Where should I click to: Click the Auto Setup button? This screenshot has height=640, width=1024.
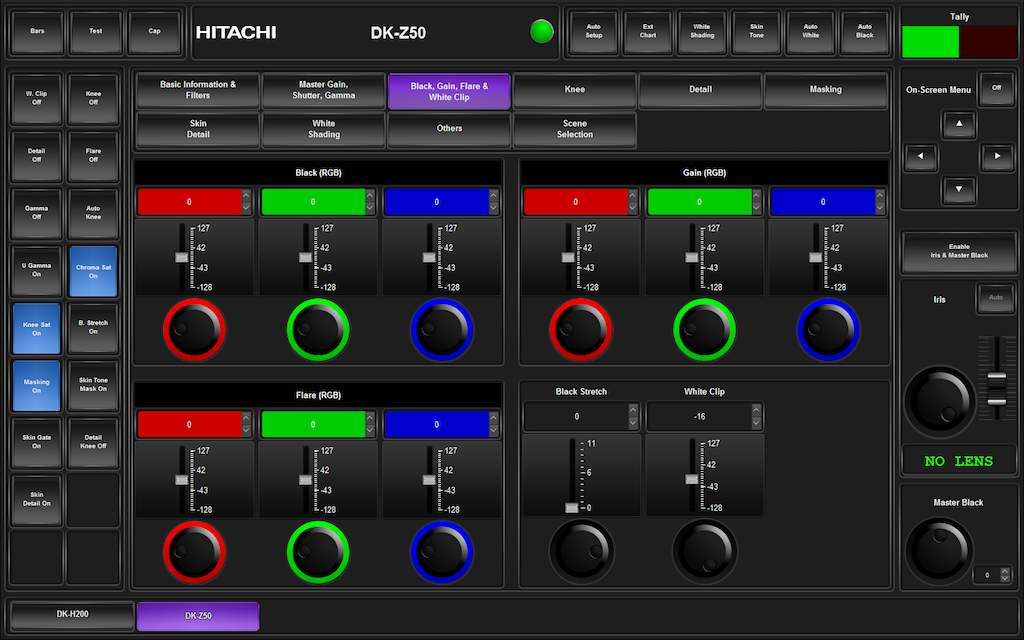(594, 31)
